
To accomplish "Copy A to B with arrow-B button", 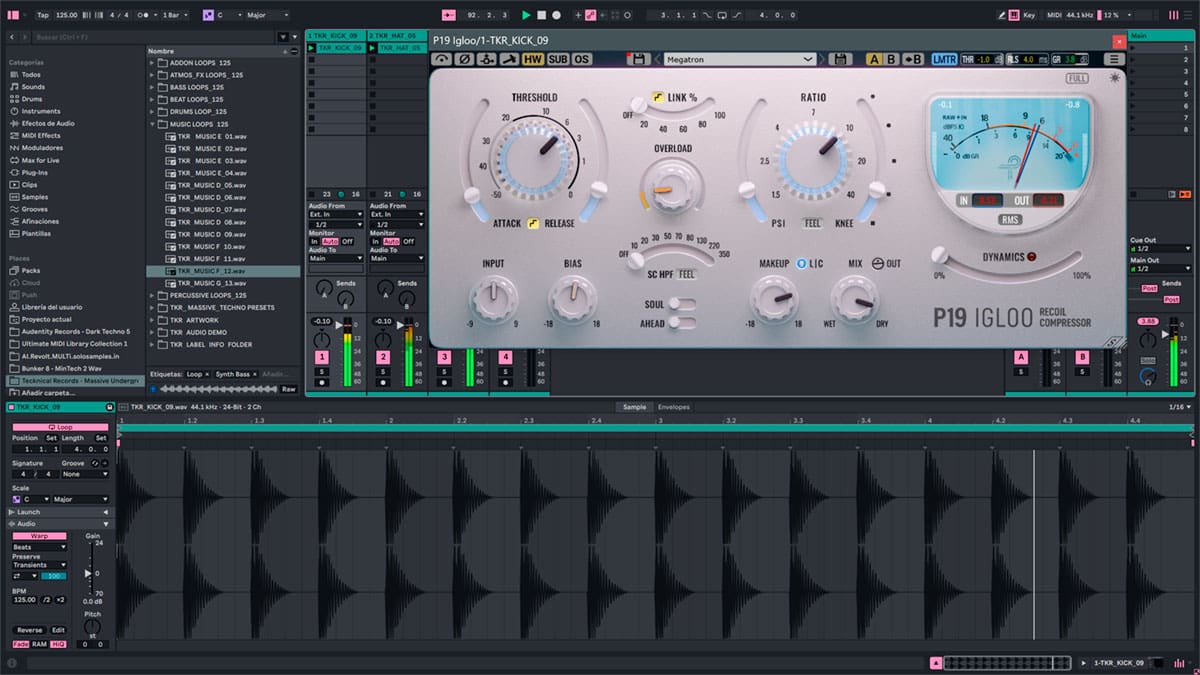I will tap(913, 59).
